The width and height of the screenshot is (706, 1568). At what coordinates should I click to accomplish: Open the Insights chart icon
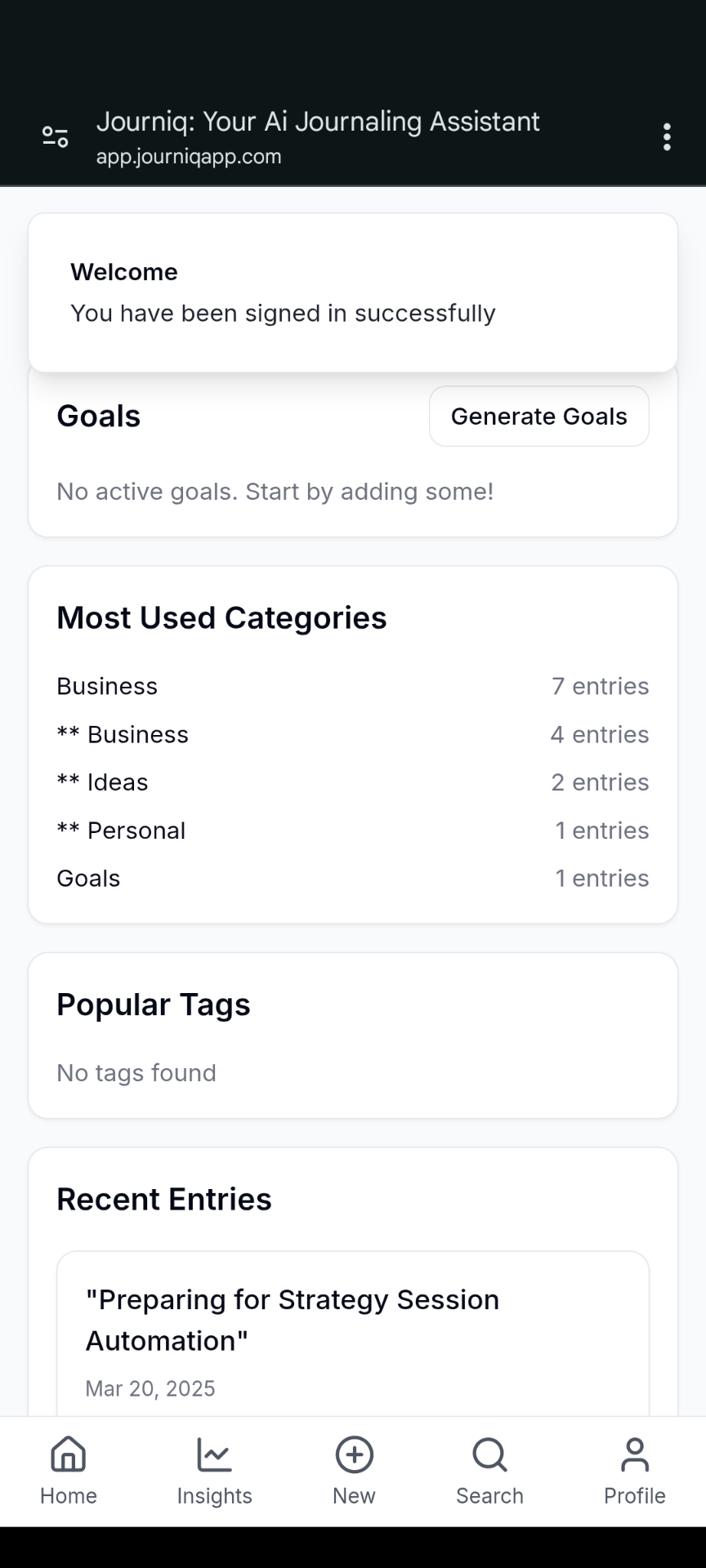(214, 1455)
